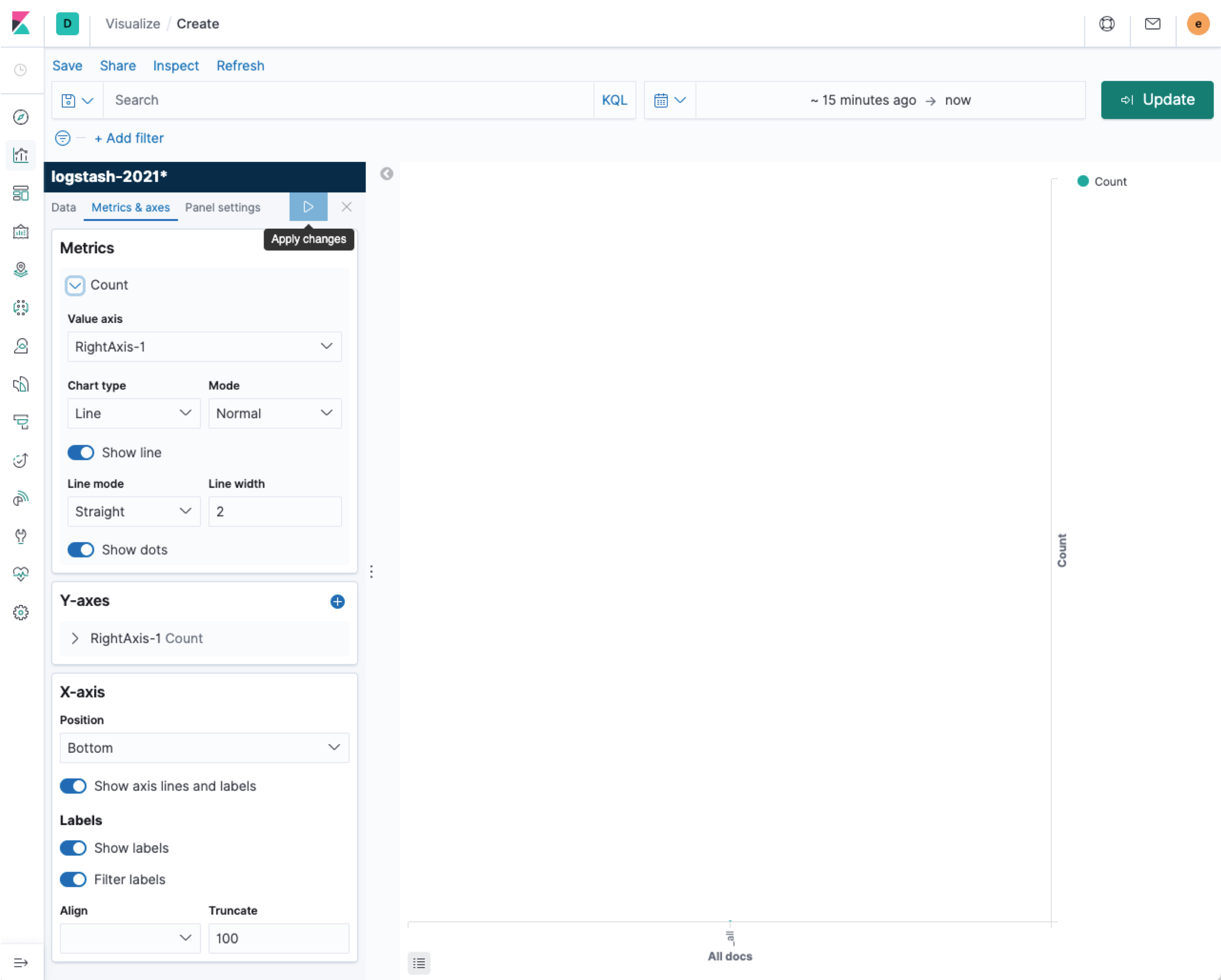The image size is (1221, 980).
Task: Open the Help life-preserver icon in header
Action: click(1107, 24)
